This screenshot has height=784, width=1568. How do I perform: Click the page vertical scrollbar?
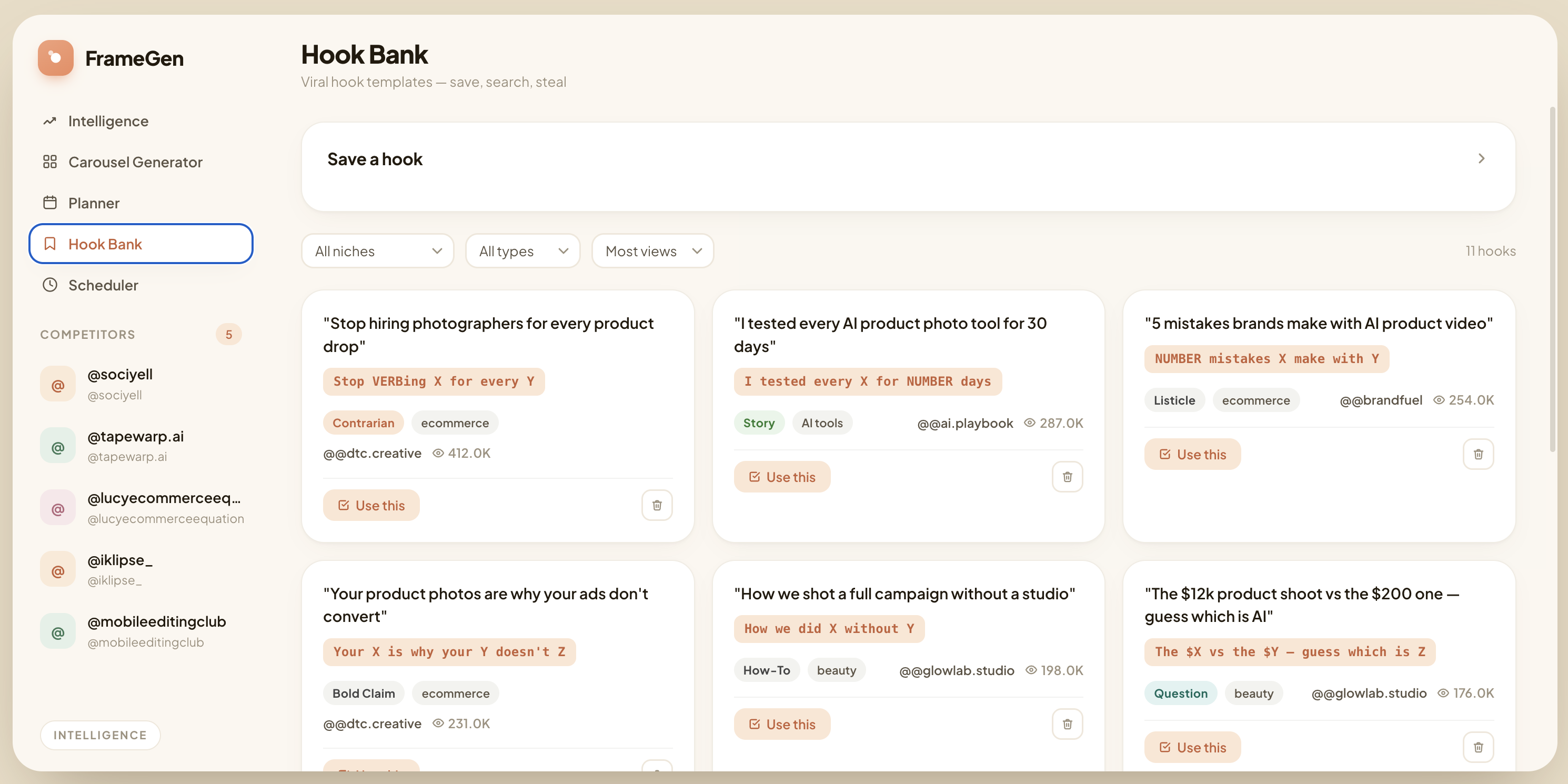(x=1553, y=279)
